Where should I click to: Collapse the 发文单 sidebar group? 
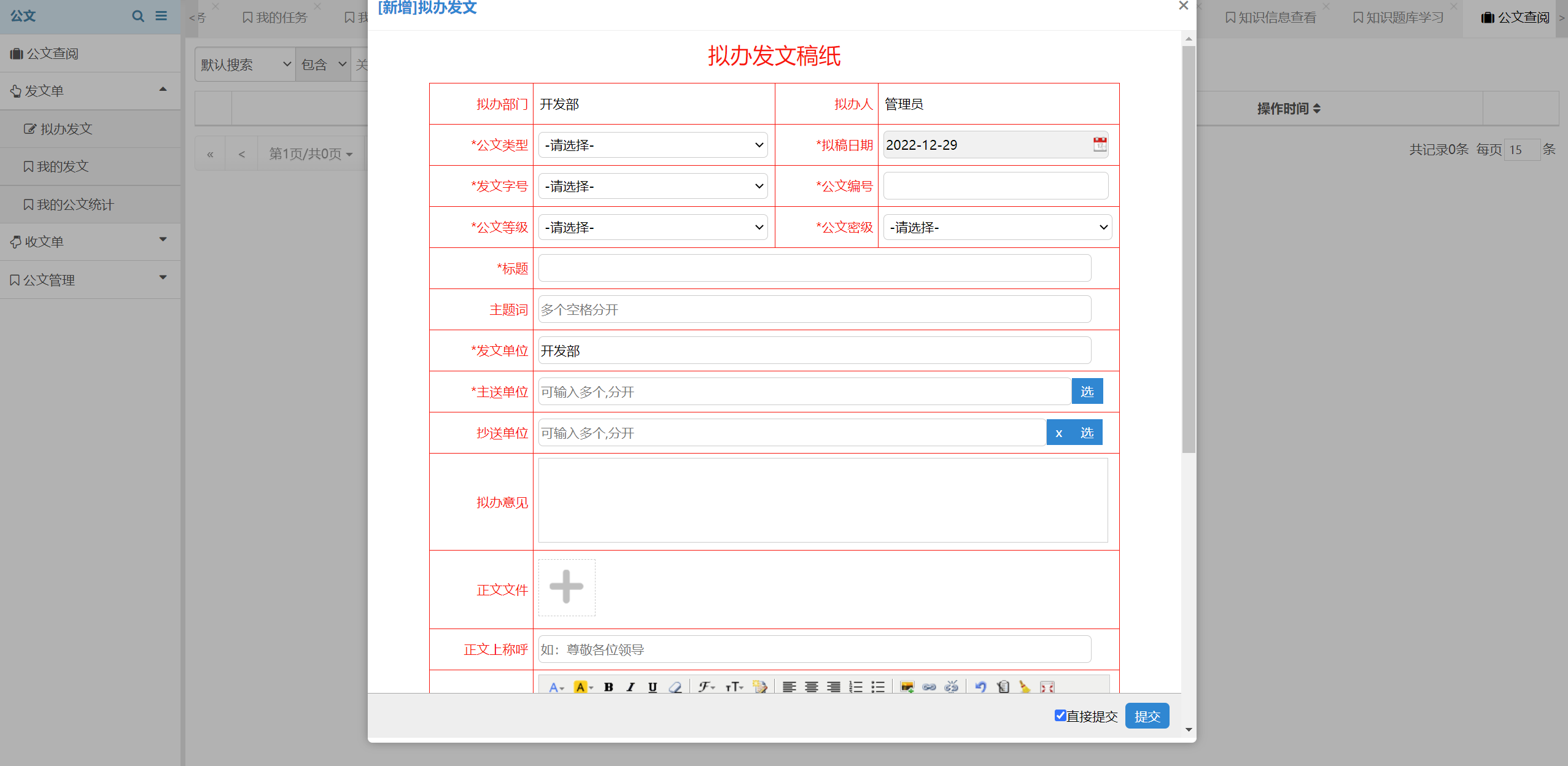pyautogui.click(x=90, y=91)
